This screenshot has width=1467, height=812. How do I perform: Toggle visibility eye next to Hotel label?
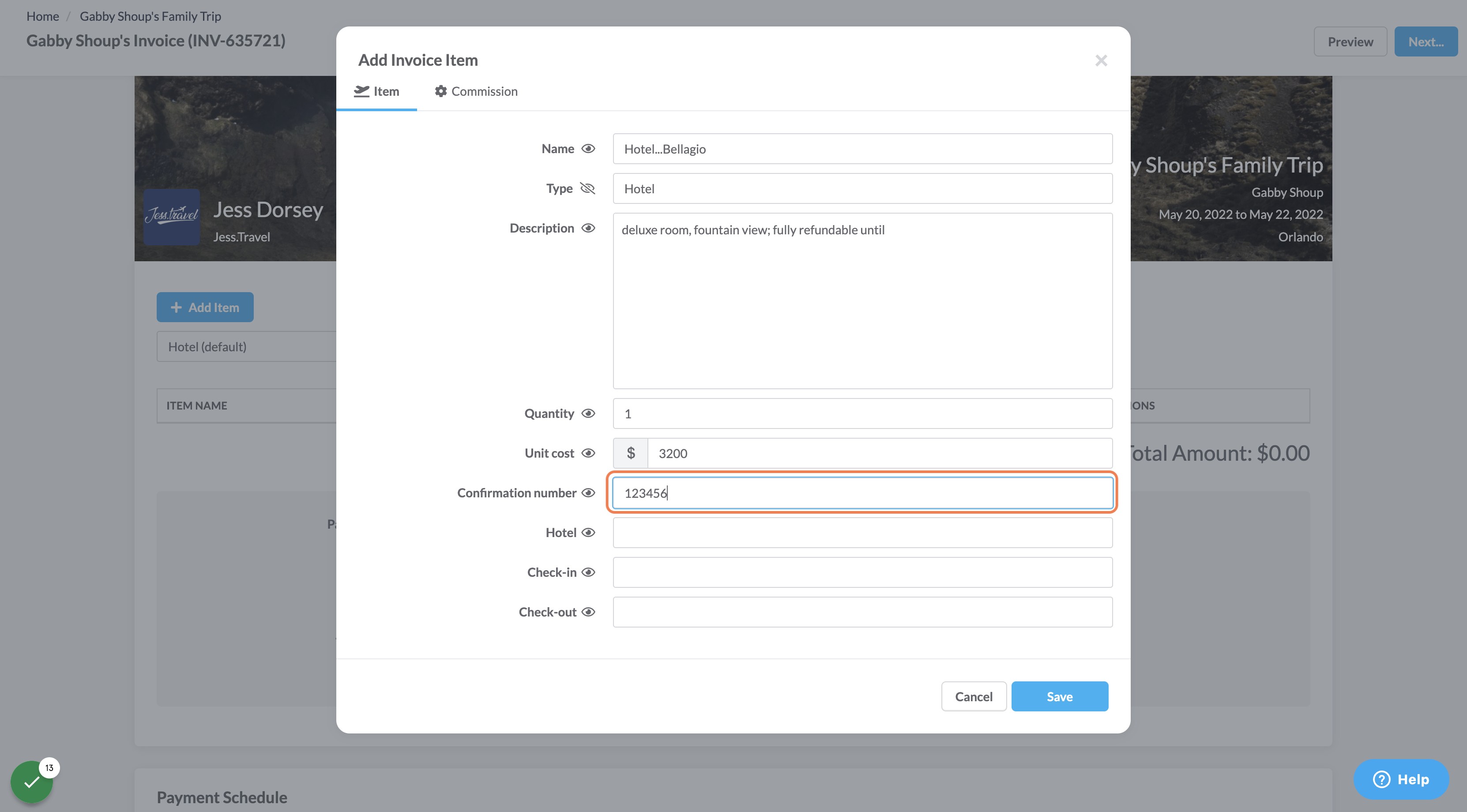588,532
